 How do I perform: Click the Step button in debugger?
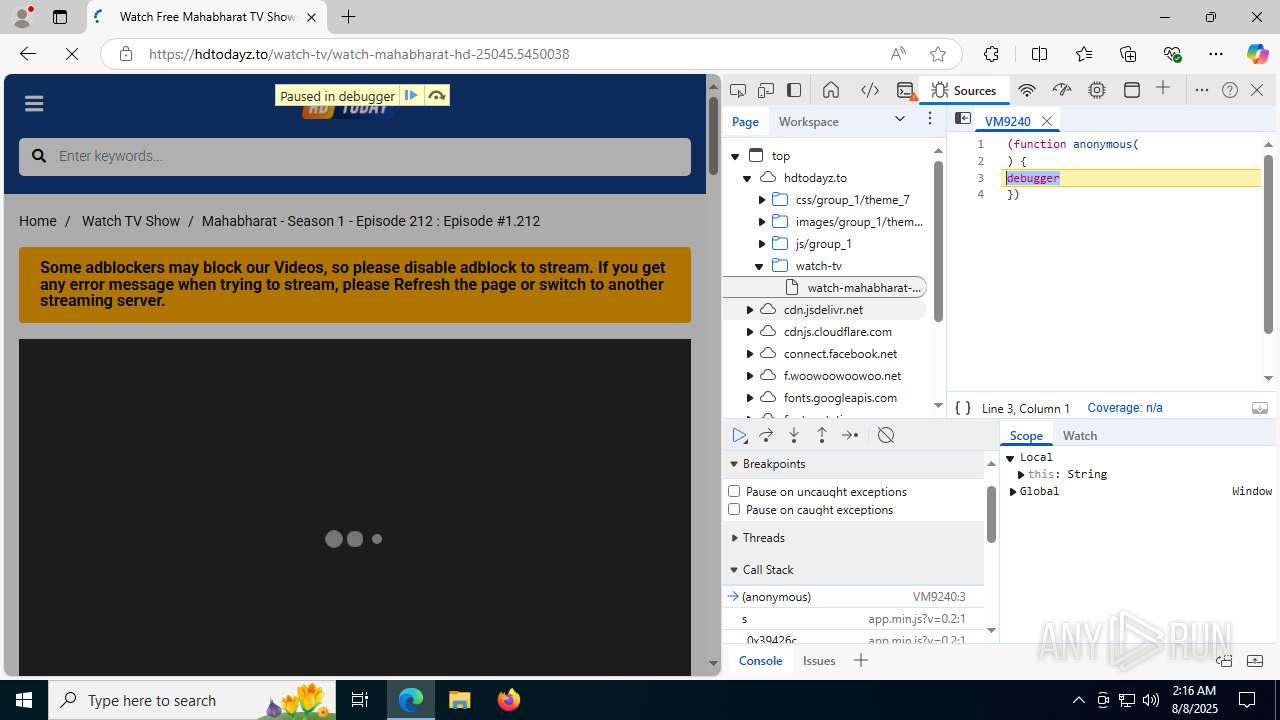850,435
